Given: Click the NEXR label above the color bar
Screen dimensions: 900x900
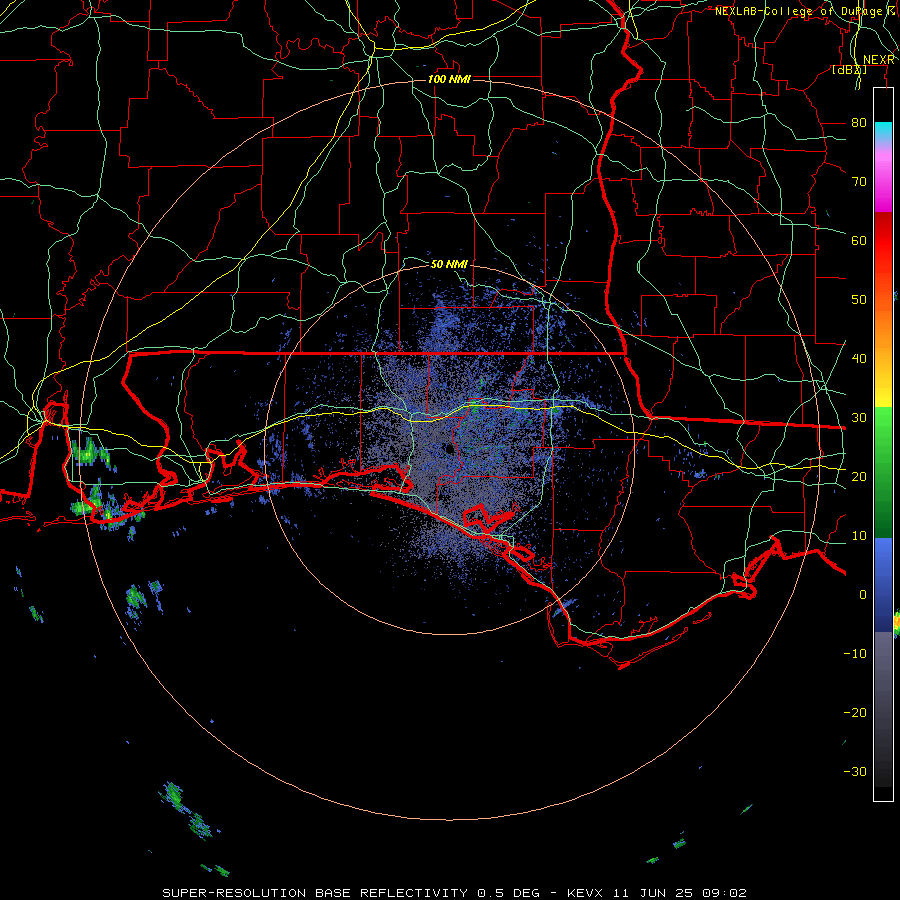Looking at the screenshot, I should tap(878, 60).
